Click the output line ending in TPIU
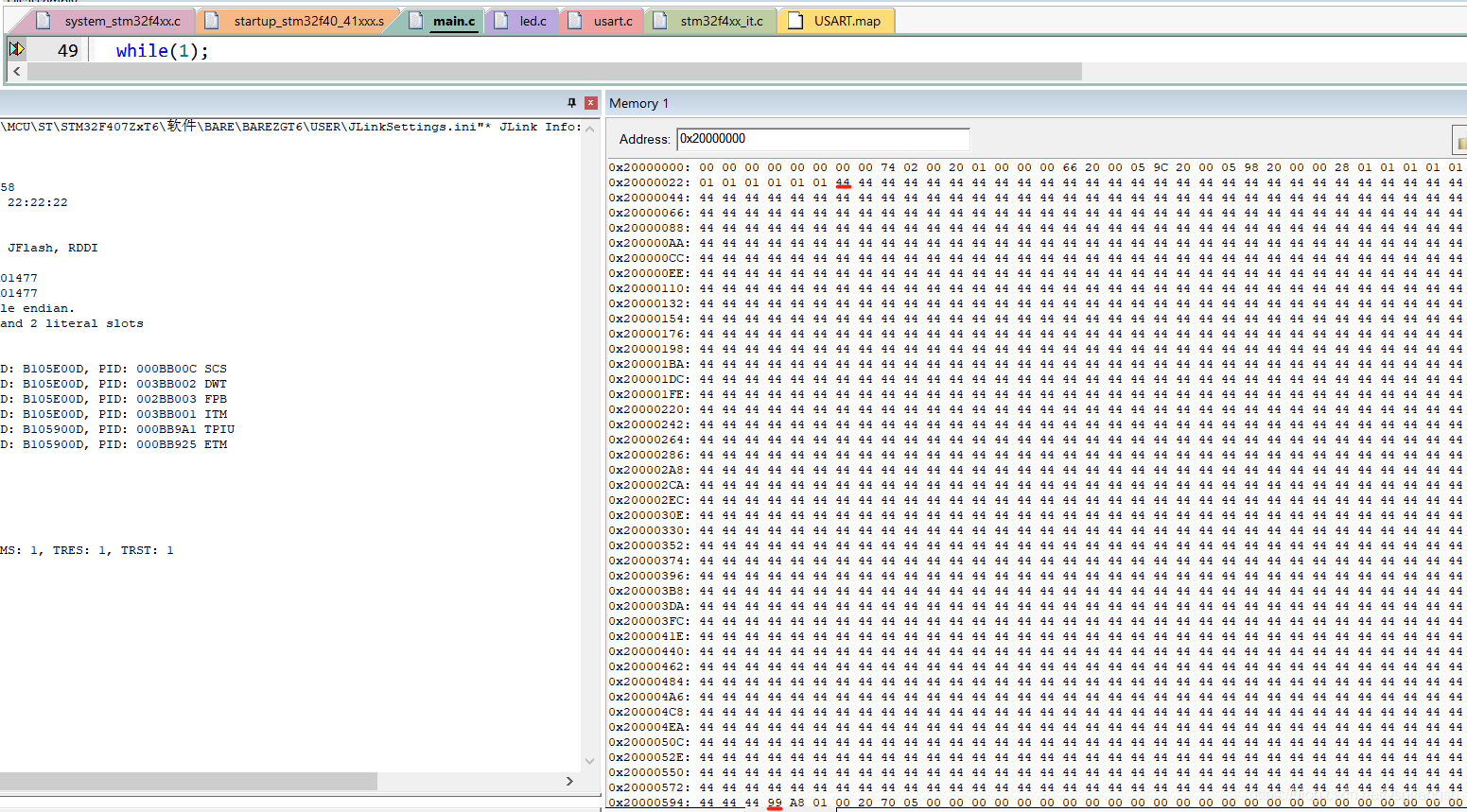The height and width of the screenshot is (812, 1467). (117, 429)
